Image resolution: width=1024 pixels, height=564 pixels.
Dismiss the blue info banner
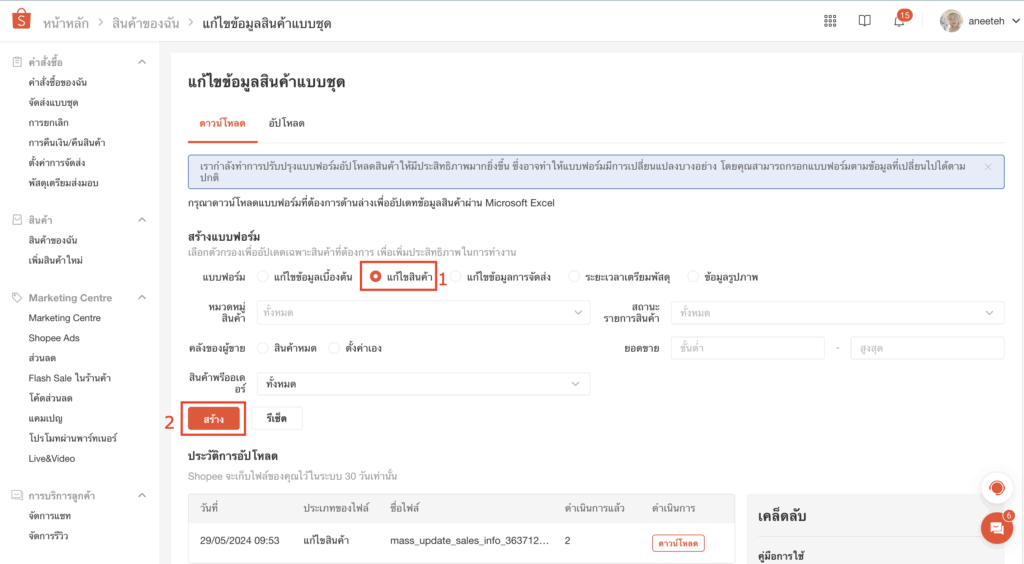[x=988, y=167]
